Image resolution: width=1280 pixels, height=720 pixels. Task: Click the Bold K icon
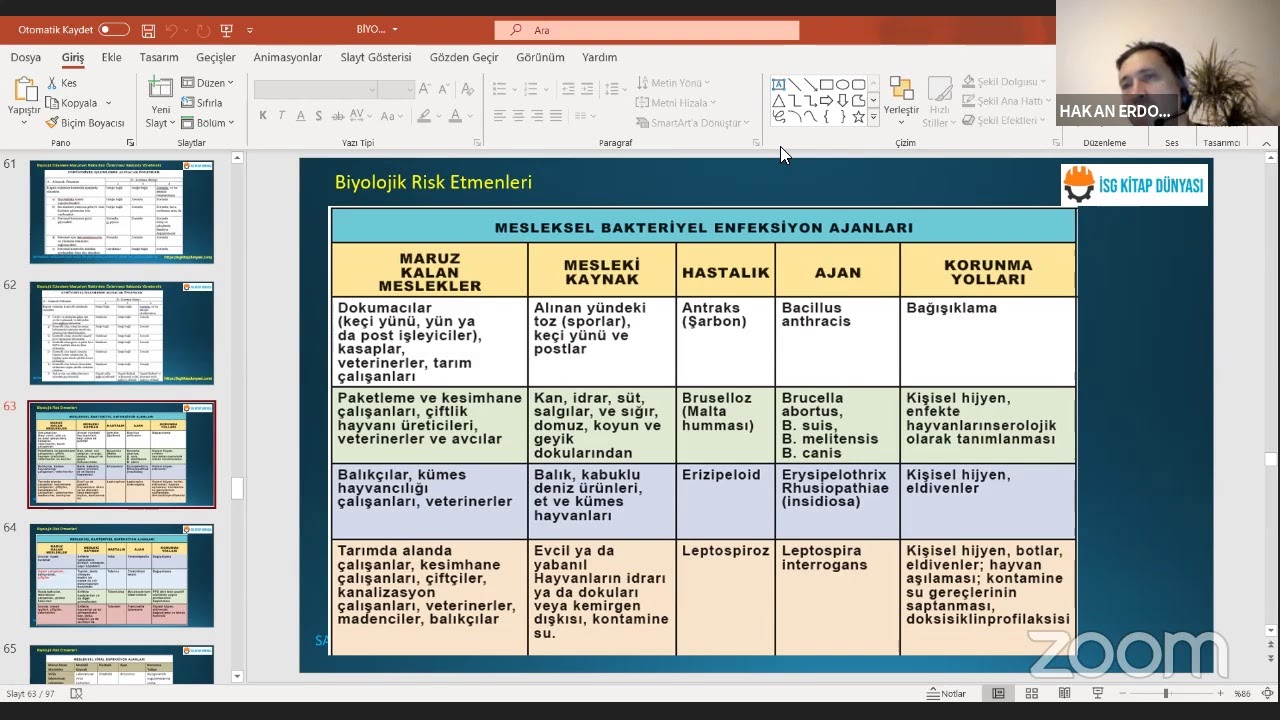(x=263, y=116)
